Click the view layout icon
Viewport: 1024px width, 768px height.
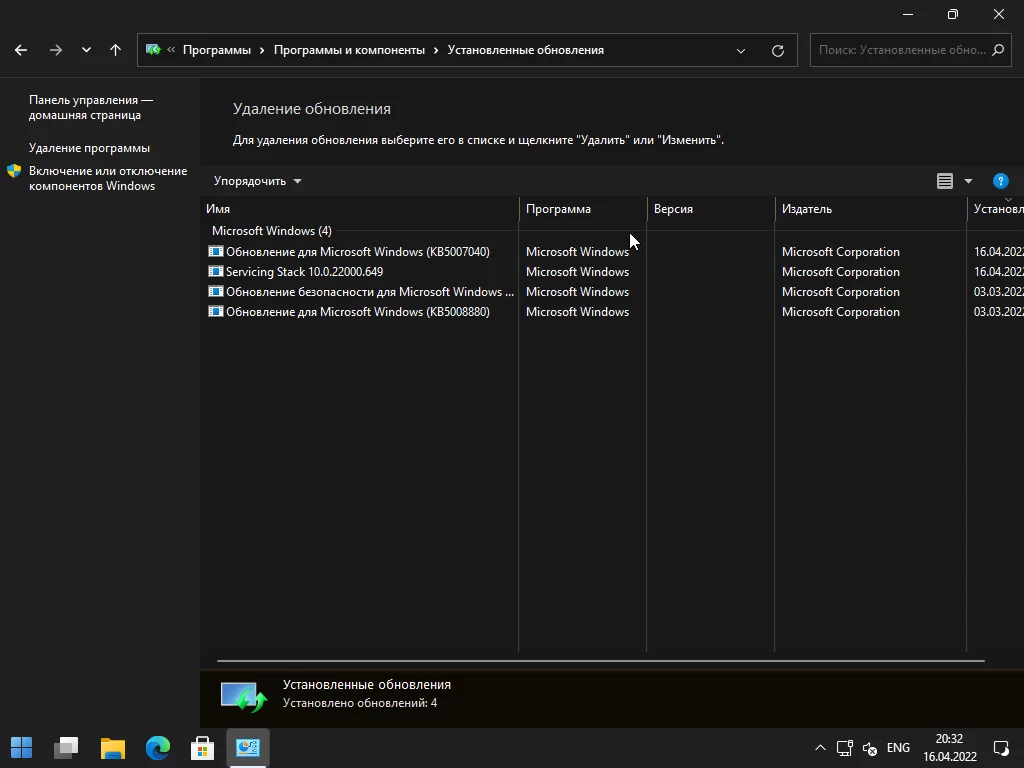[945, 181]
